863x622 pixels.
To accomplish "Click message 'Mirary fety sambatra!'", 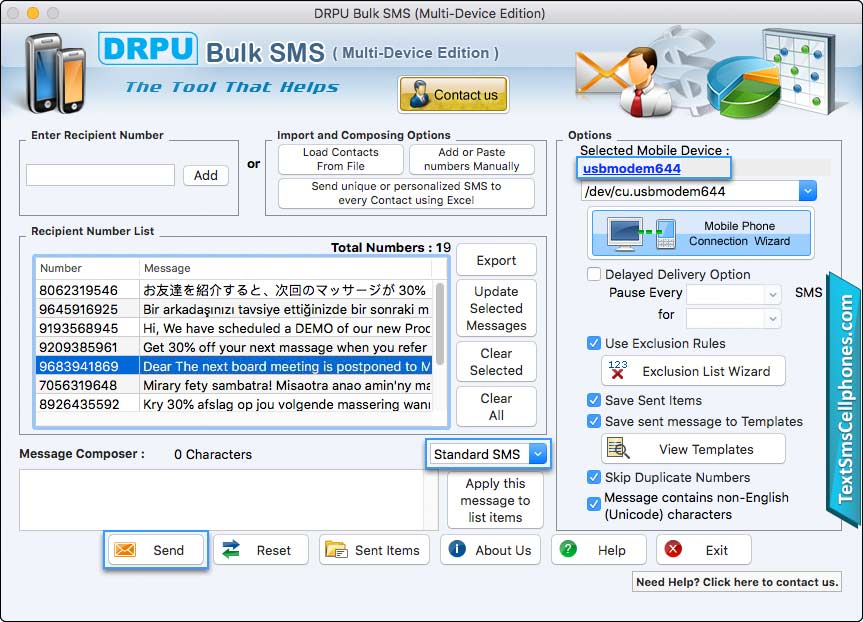I will [x=286, y=385].
